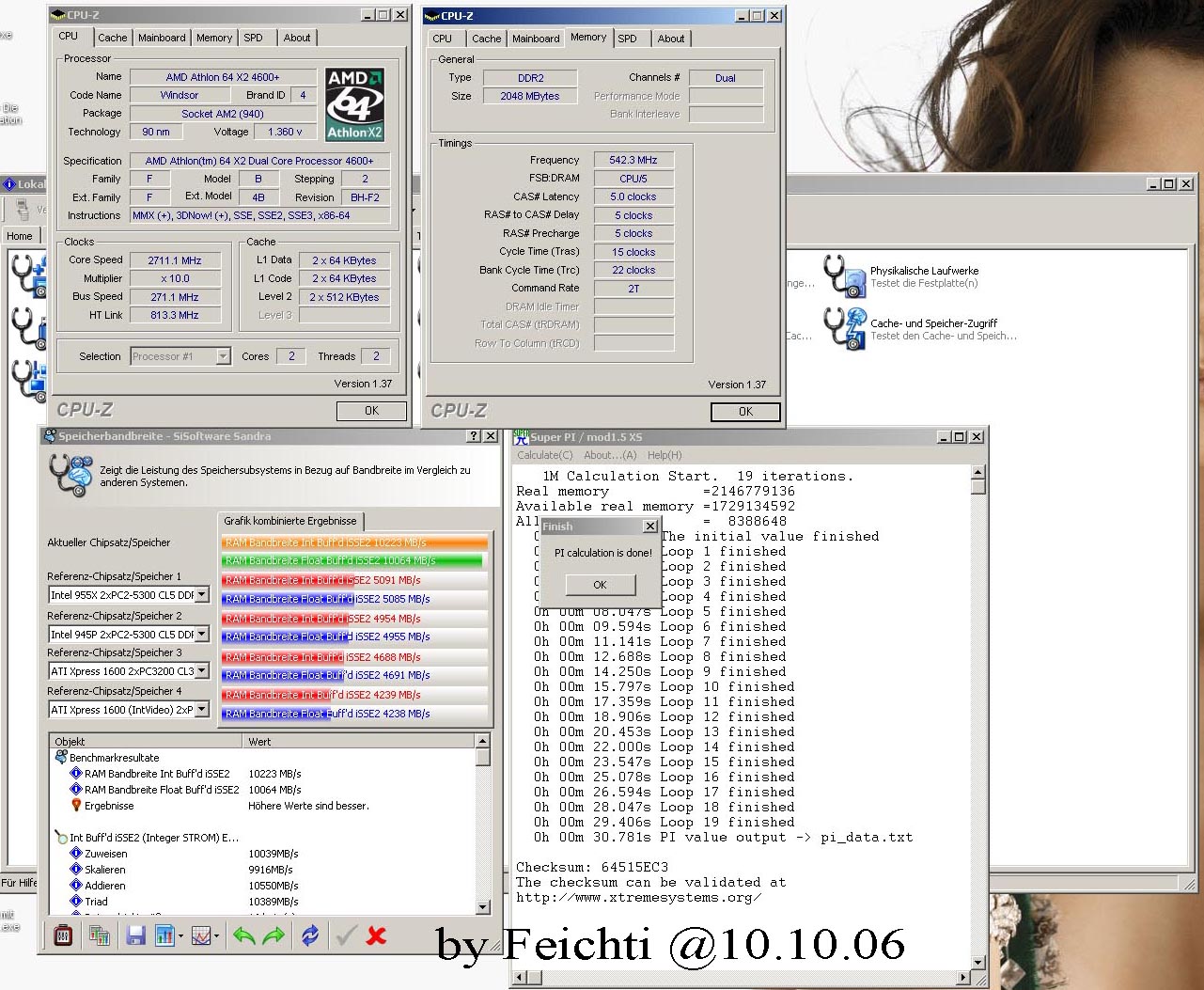
Task: Select the Addieren result row
Action: pos(263,886)
